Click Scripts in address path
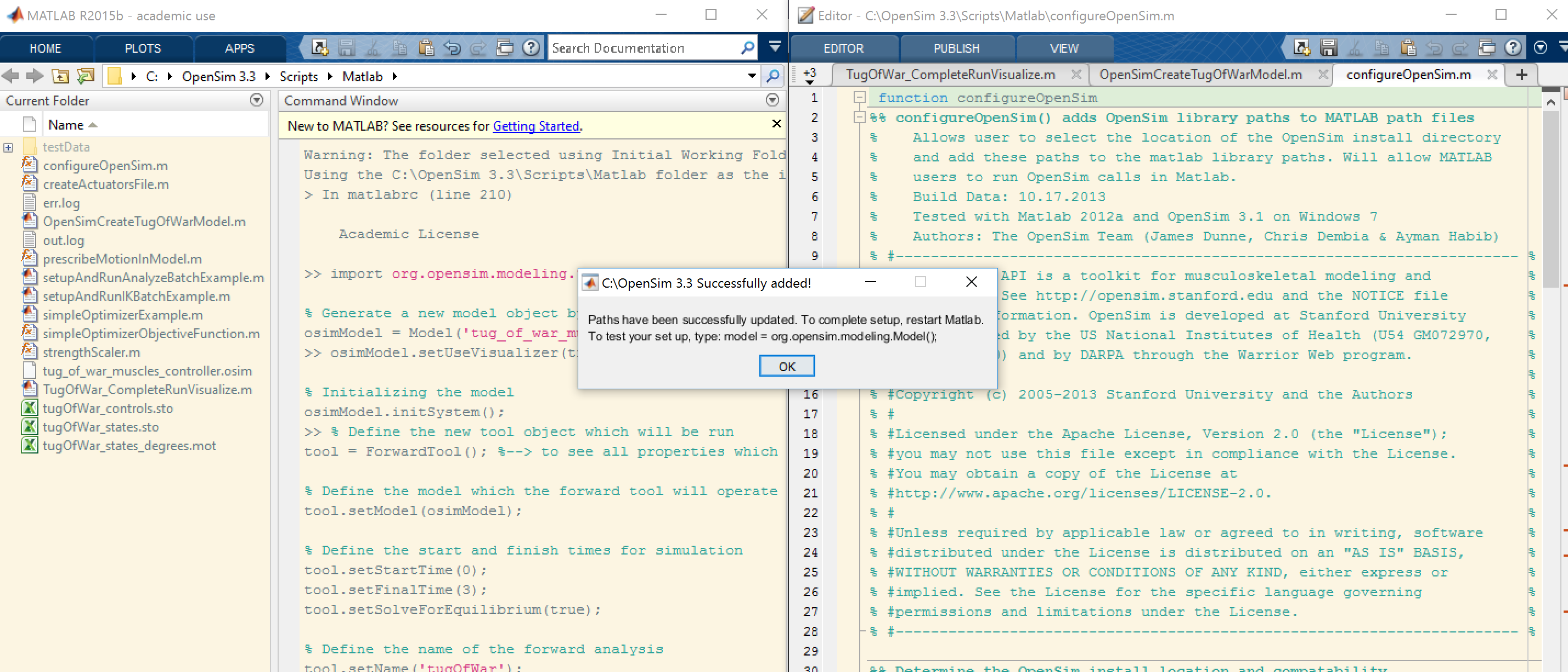Viewport: 1568px width, 672px height. pyautogui.click(x=298, y=76)
